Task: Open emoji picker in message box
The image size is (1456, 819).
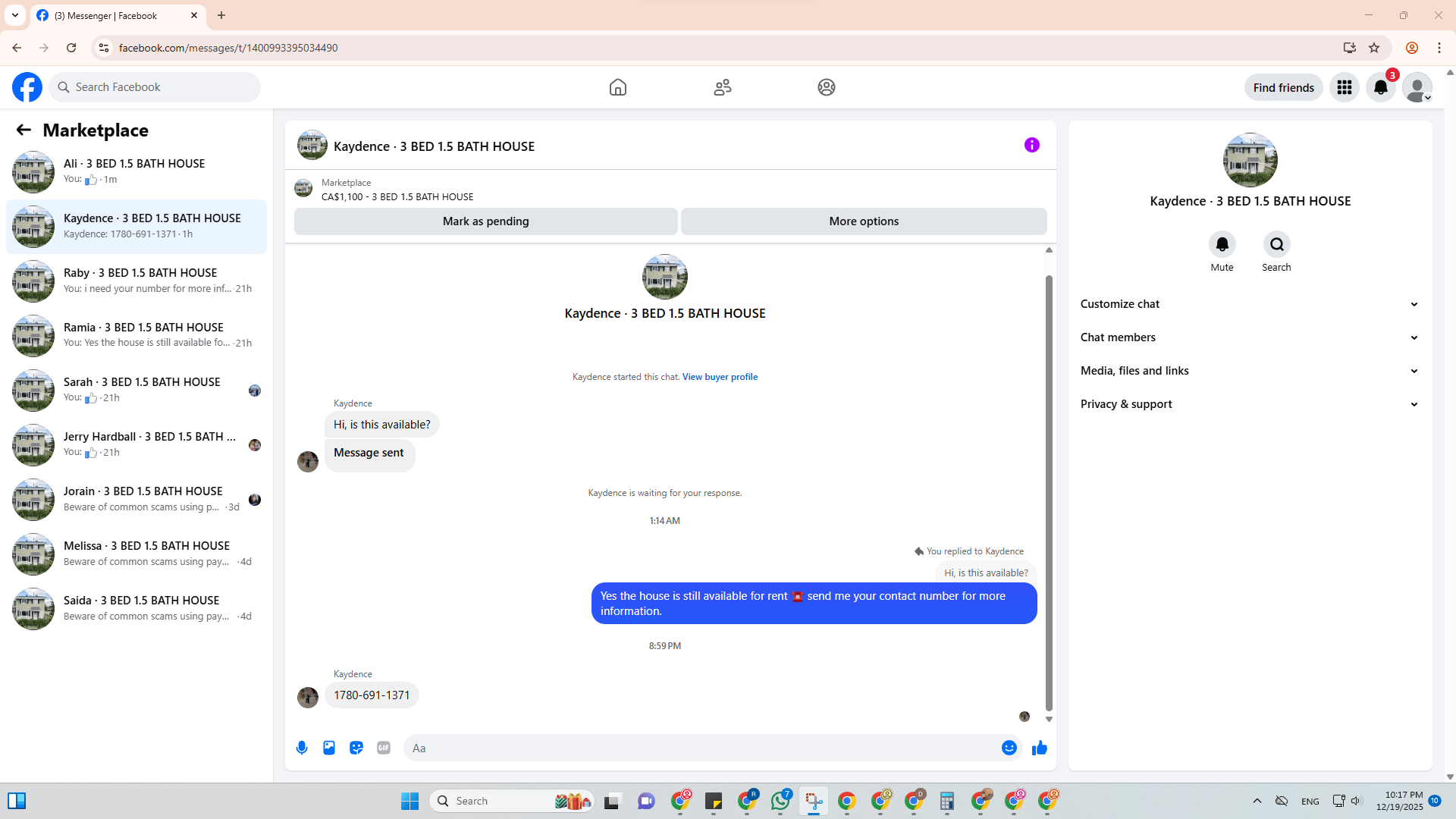Action: (x=1009, y=748)
